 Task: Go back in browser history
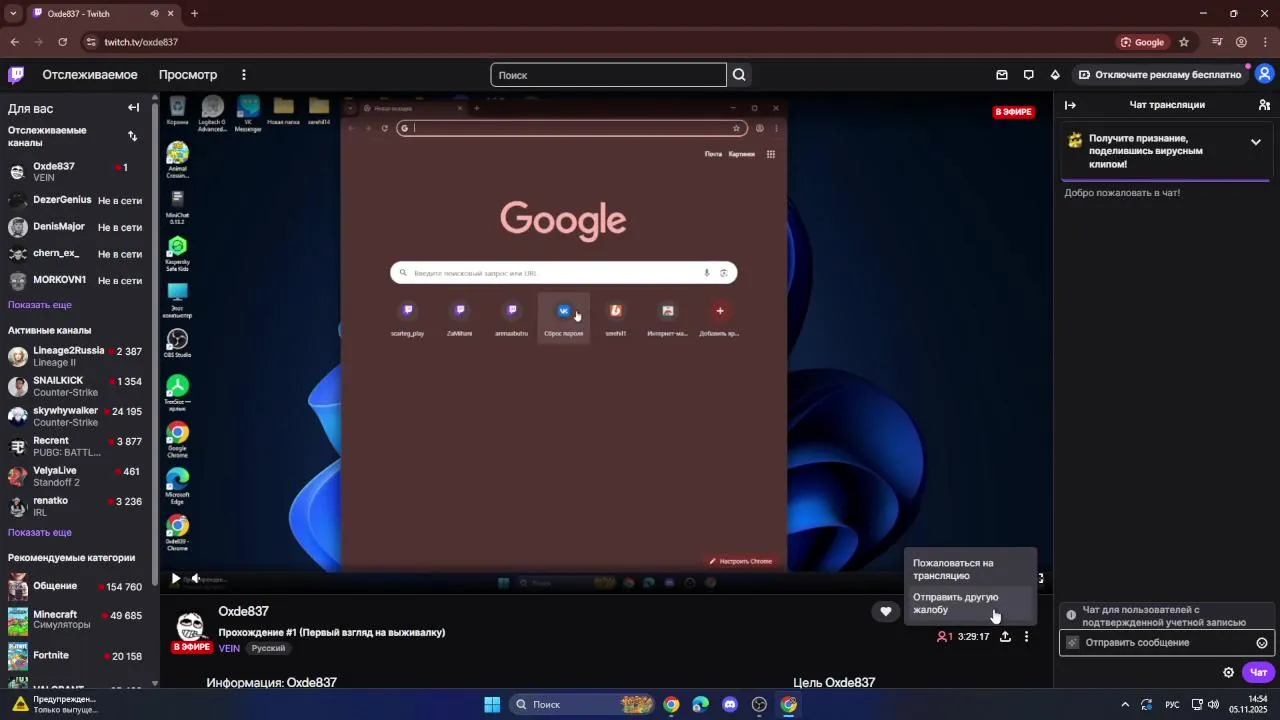pos(15,42)
